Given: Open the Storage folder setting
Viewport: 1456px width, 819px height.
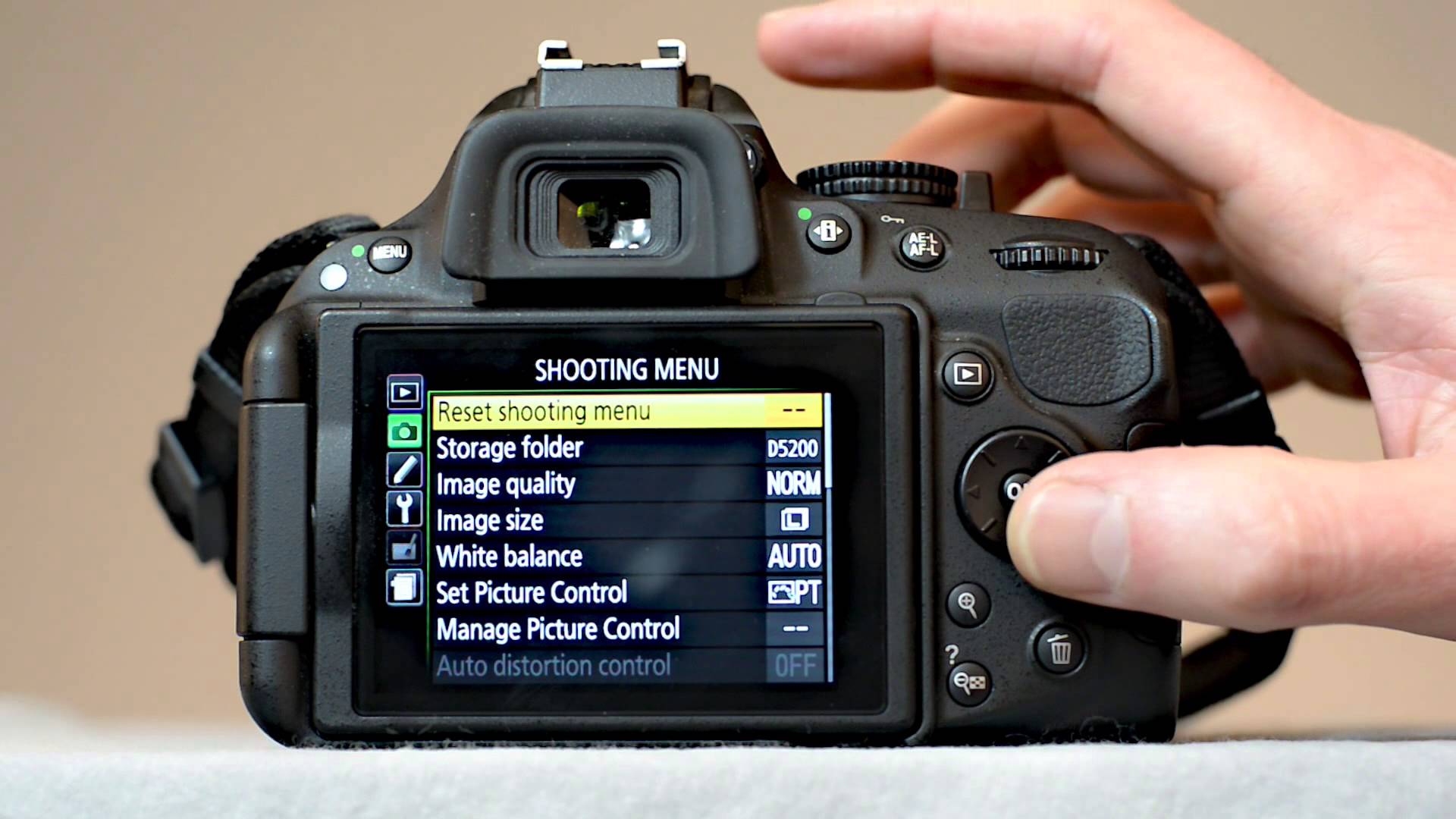Looking at the screenshot, I should (613, 446).
